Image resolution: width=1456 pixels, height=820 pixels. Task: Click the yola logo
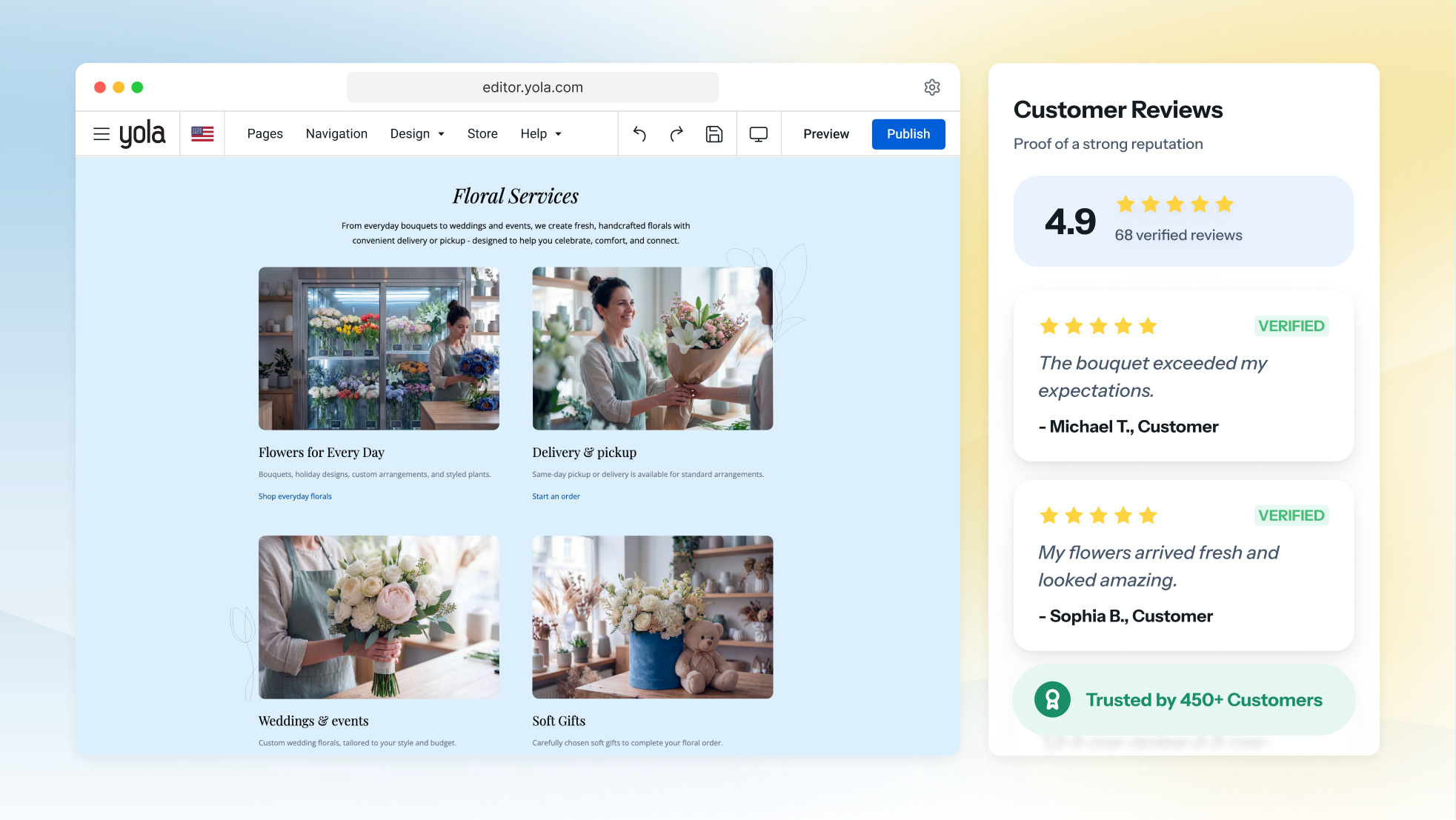pos(142,134)
